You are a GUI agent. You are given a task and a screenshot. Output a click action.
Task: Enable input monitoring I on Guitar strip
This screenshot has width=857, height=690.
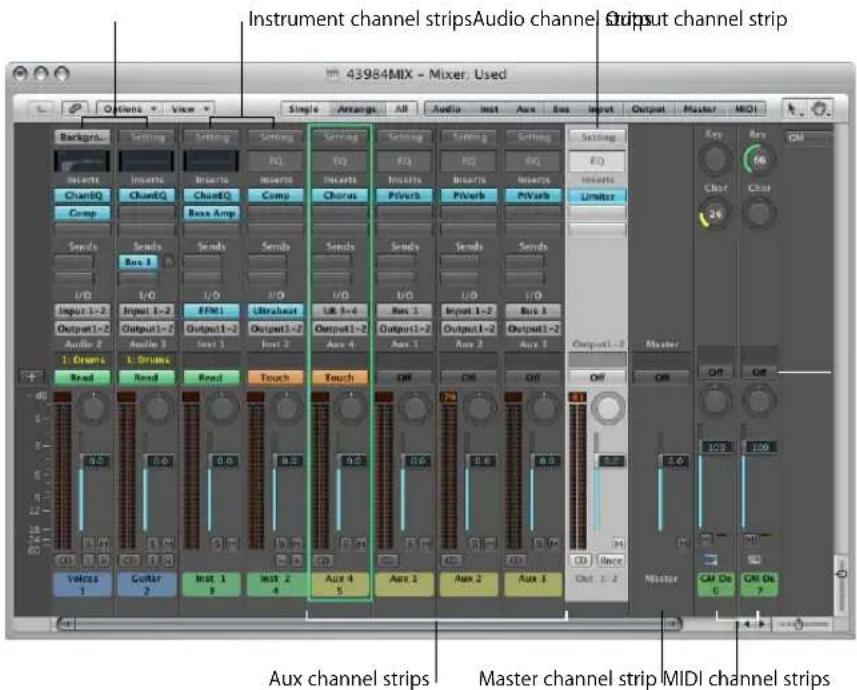tap(154, 560)
